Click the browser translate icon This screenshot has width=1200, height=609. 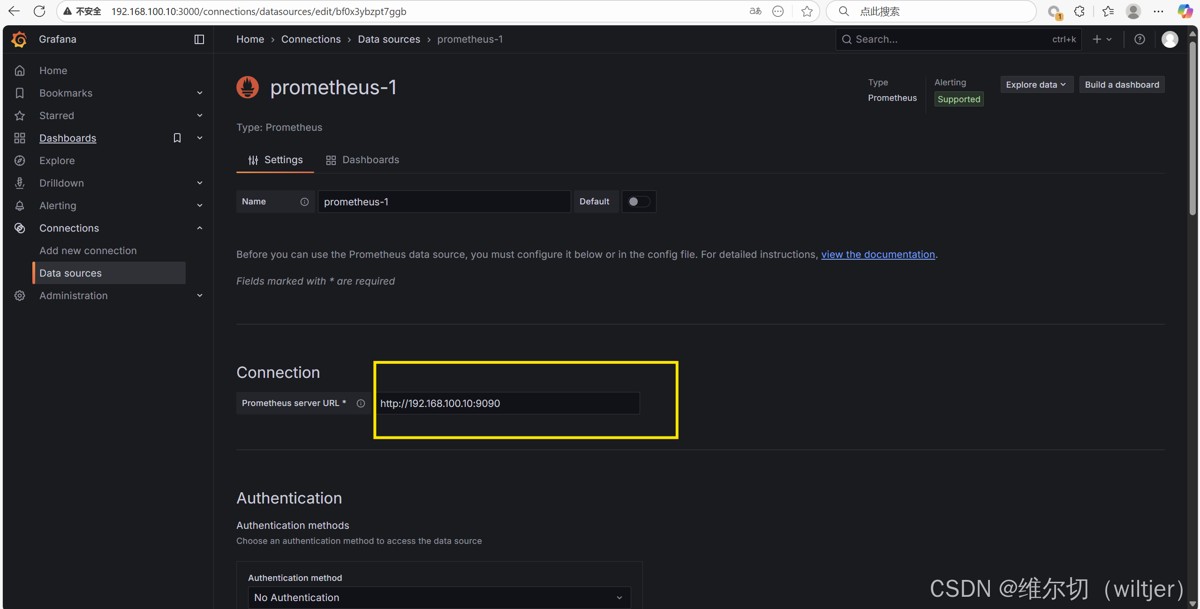coord(755,11)
